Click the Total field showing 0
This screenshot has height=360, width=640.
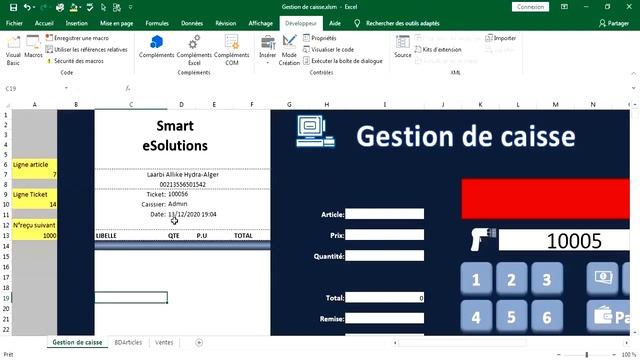click(384, 298)
